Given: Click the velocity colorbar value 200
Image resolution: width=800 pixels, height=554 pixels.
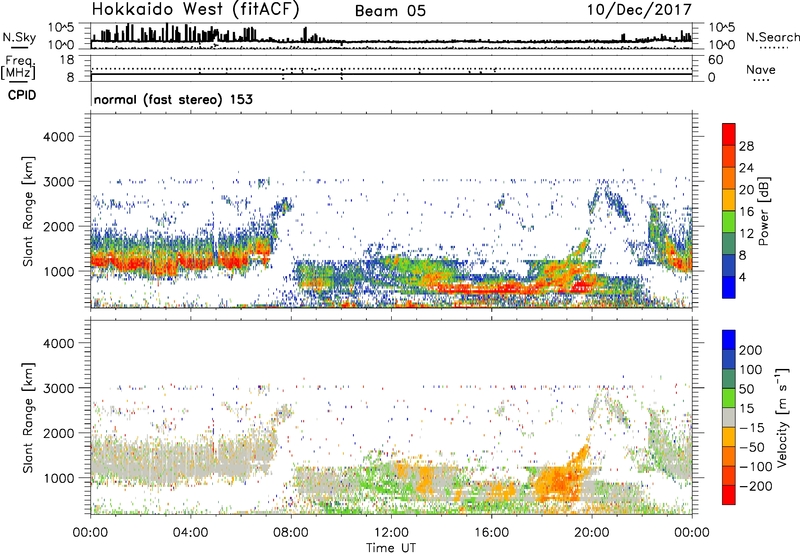Looking at the screenshot, I should click(751, 350).
